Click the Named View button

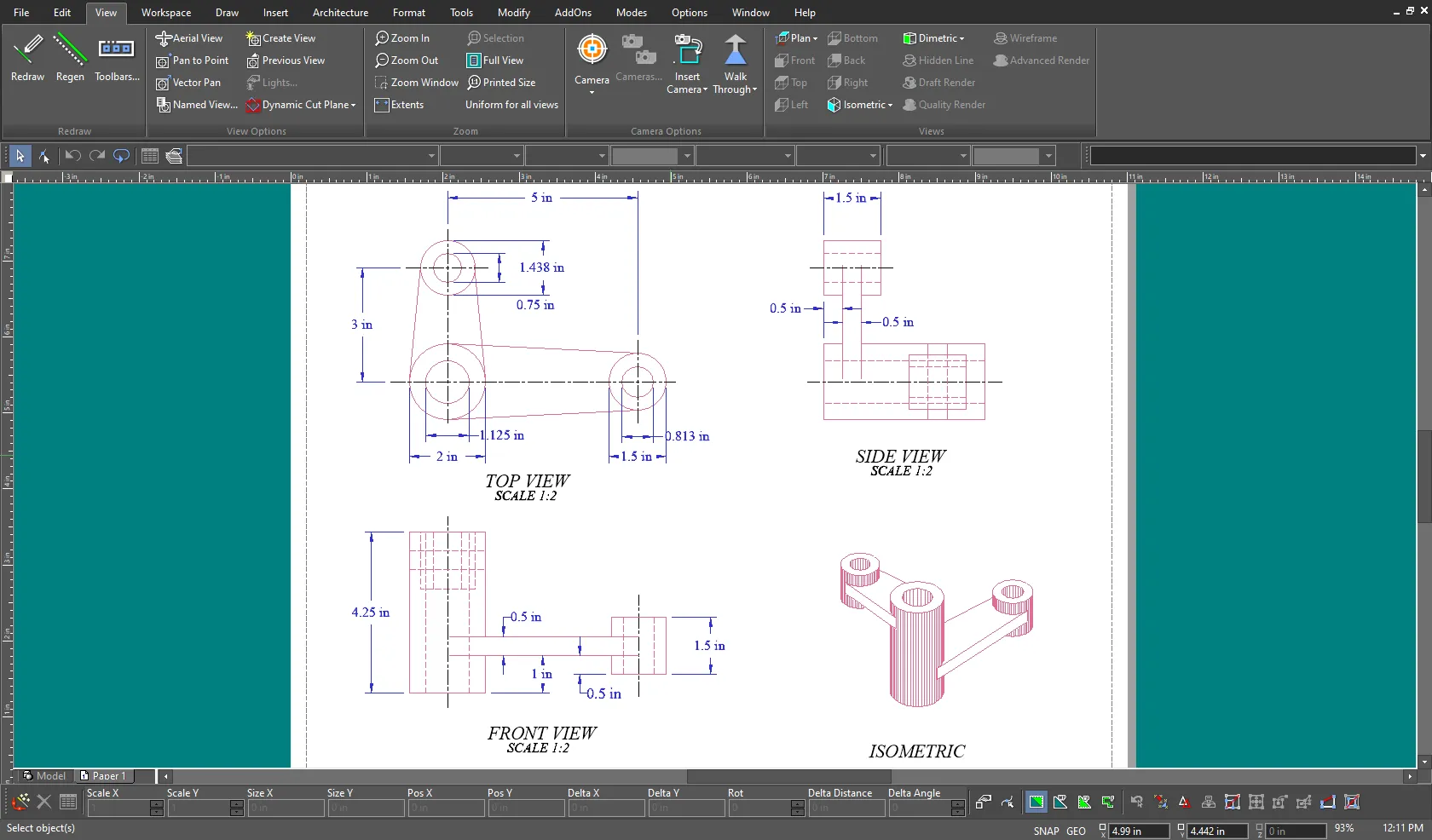(197, 105)
